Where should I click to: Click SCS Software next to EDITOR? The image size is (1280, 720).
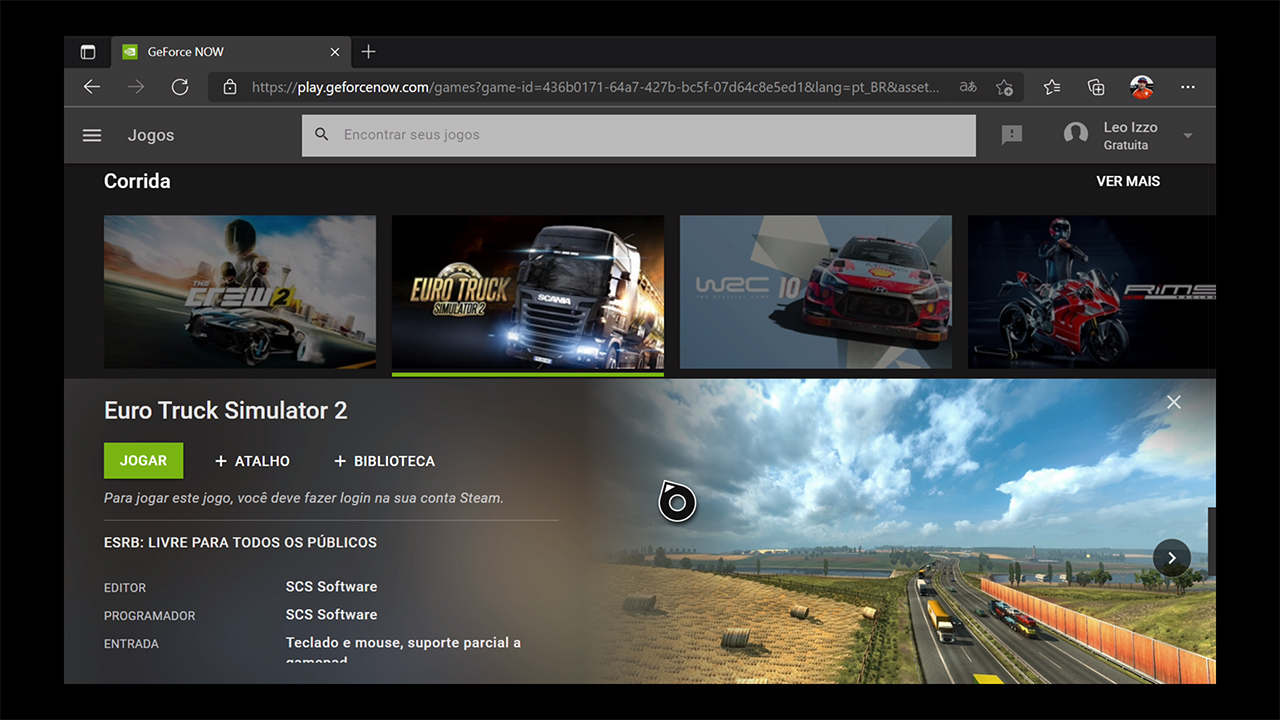pyautogui.click(x=331, y=586)
